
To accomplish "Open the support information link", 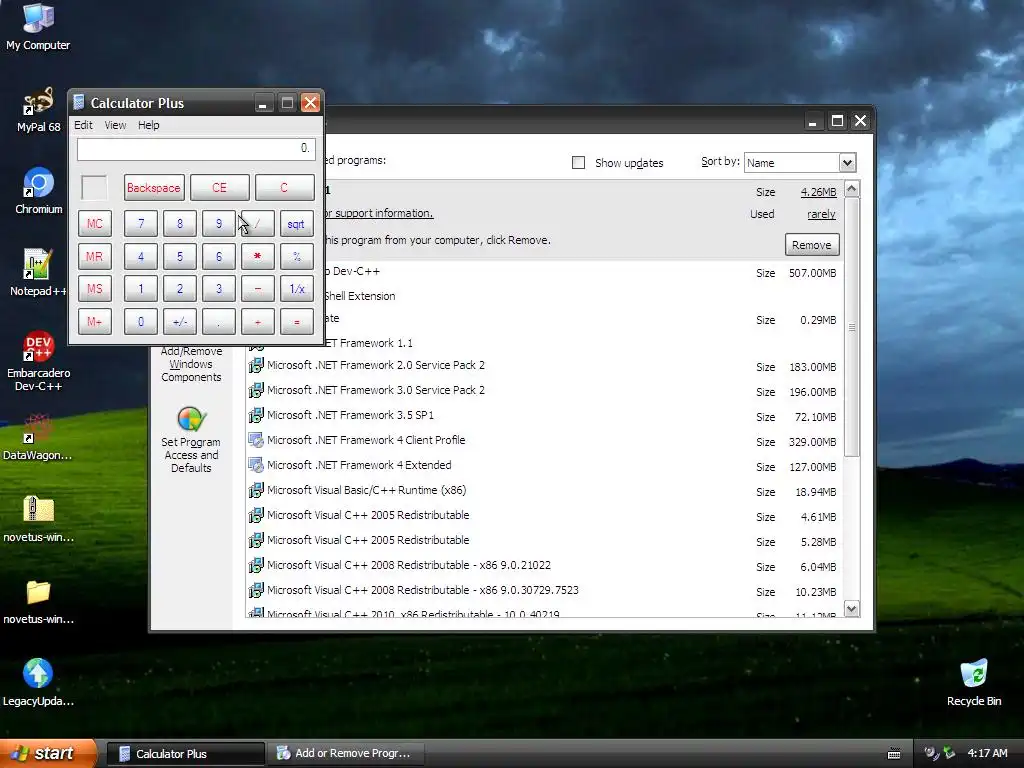I will [x=379, y=214].
